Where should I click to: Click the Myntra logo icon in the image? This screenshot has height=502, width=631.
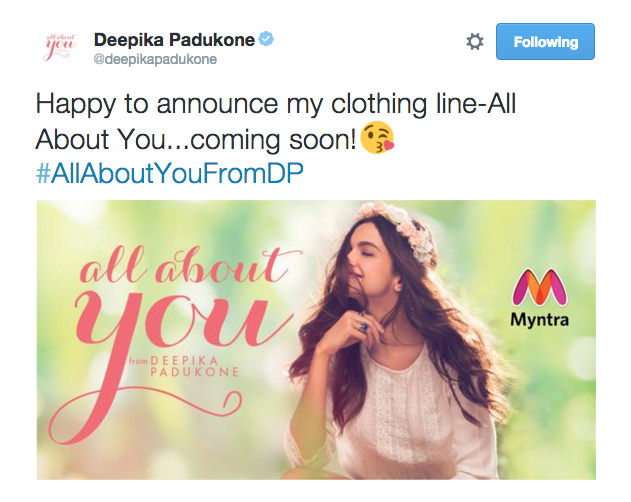[540, 290]
